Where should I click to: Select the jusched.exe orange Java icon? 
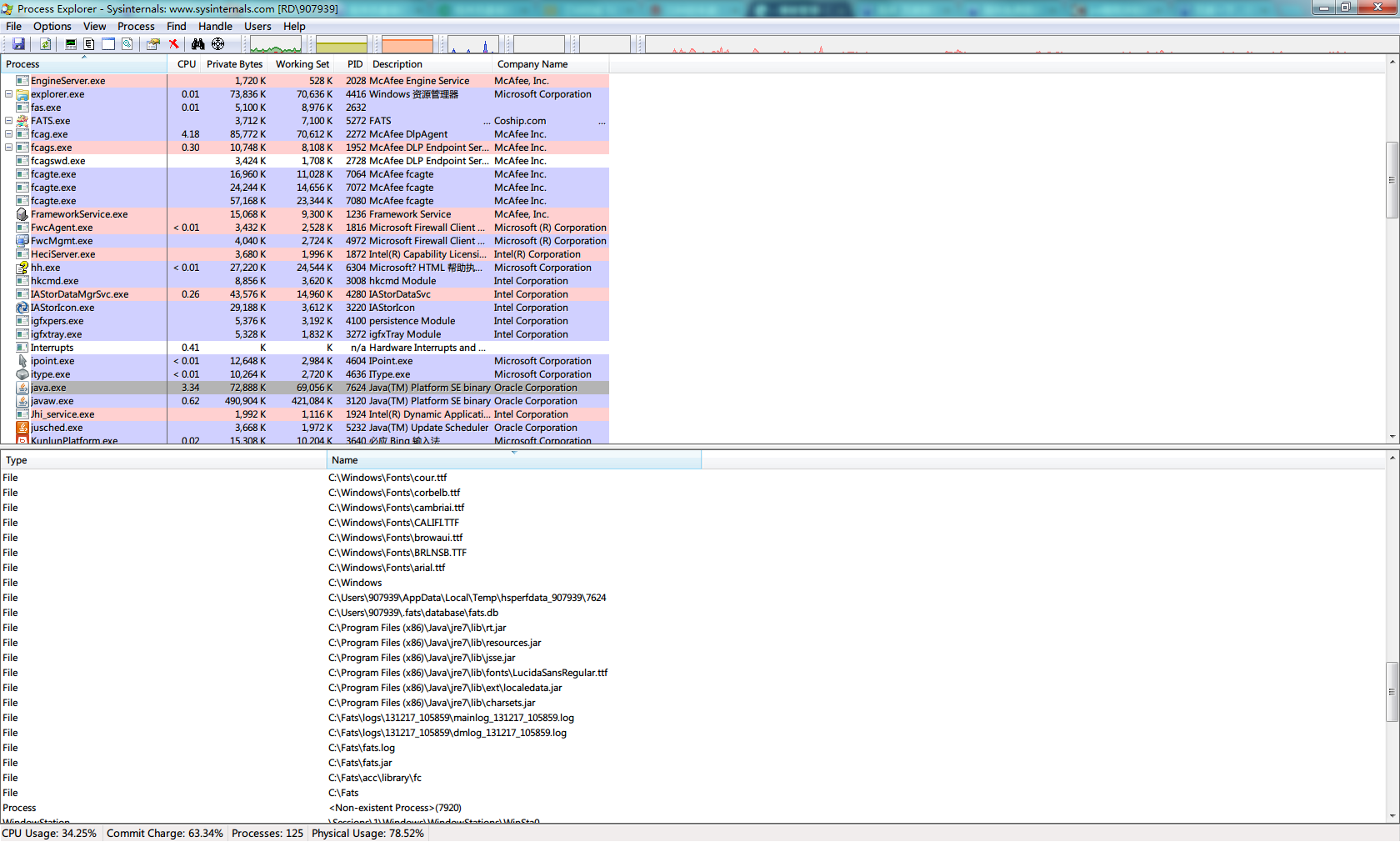(x=22, y=428)
